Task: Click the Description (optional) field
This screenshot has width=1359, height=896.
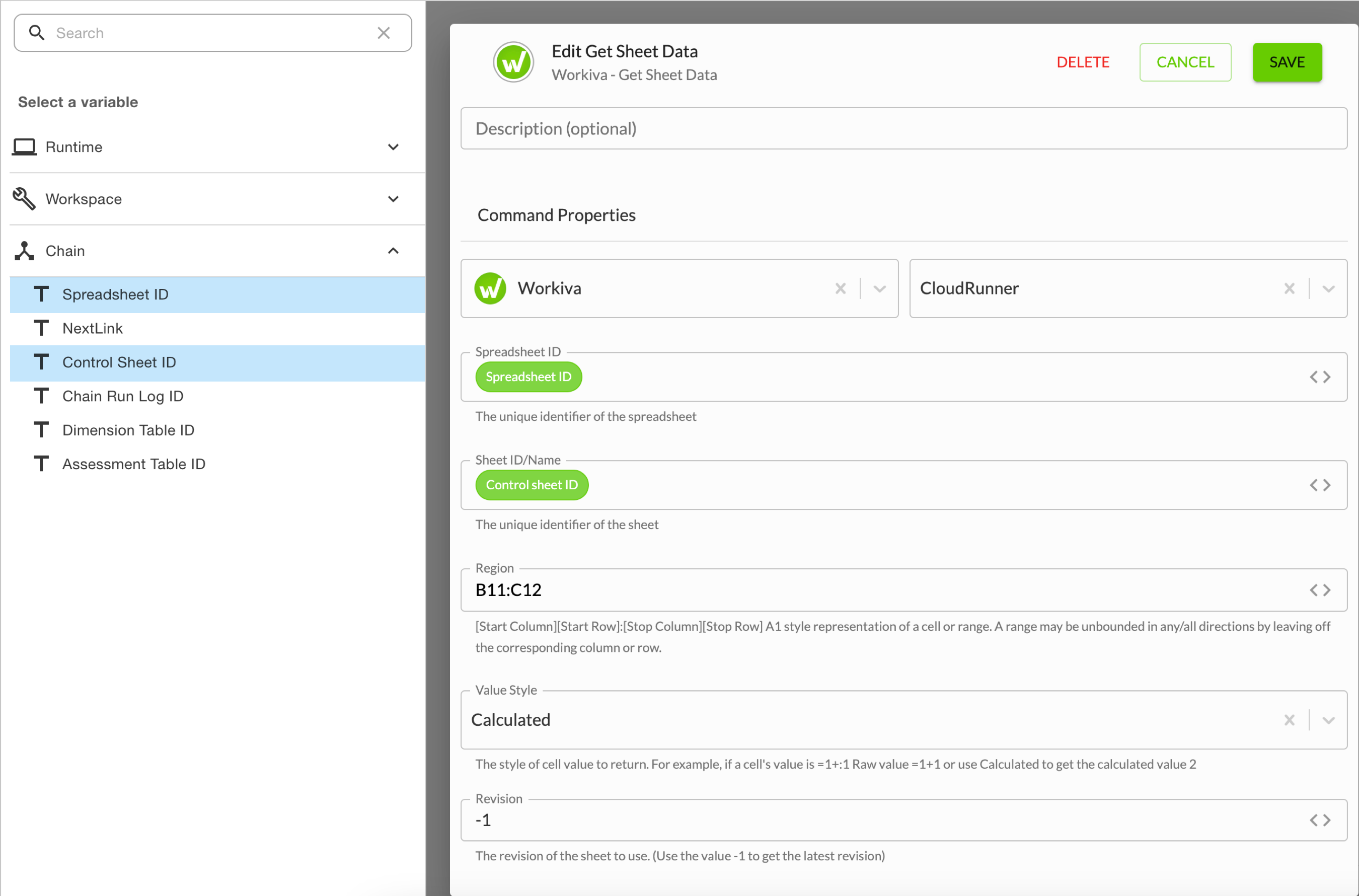Action: [903, 128]
